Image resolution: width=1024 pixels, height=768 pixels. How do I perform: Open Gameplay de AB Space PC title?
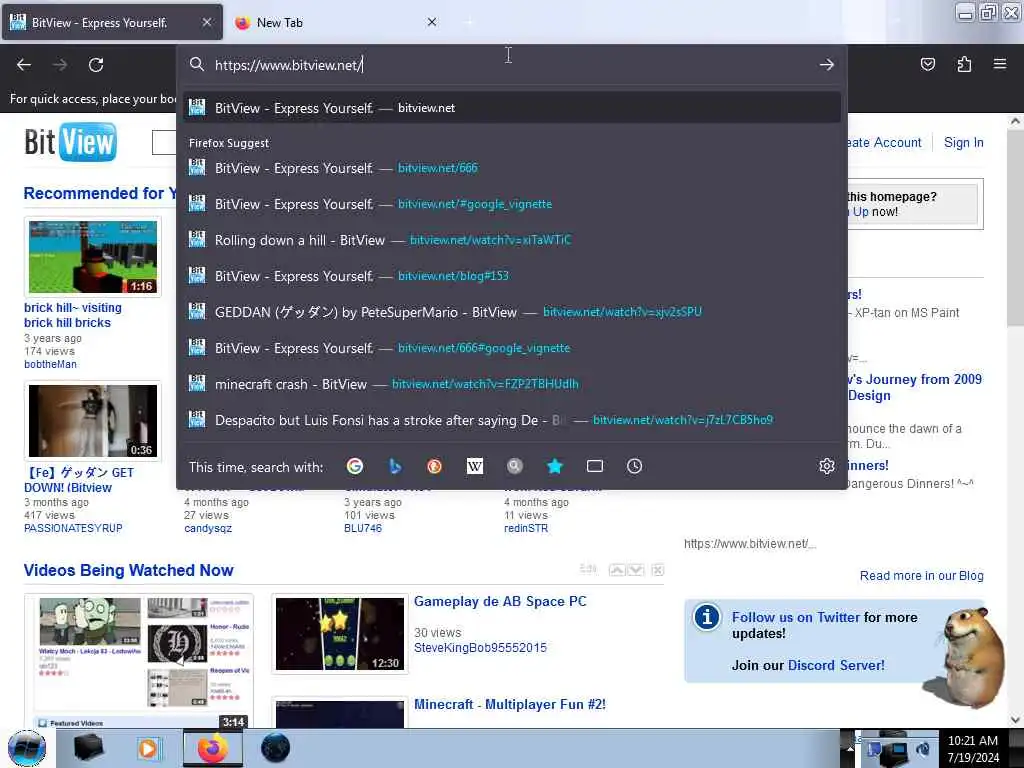[x=500, y=601]
